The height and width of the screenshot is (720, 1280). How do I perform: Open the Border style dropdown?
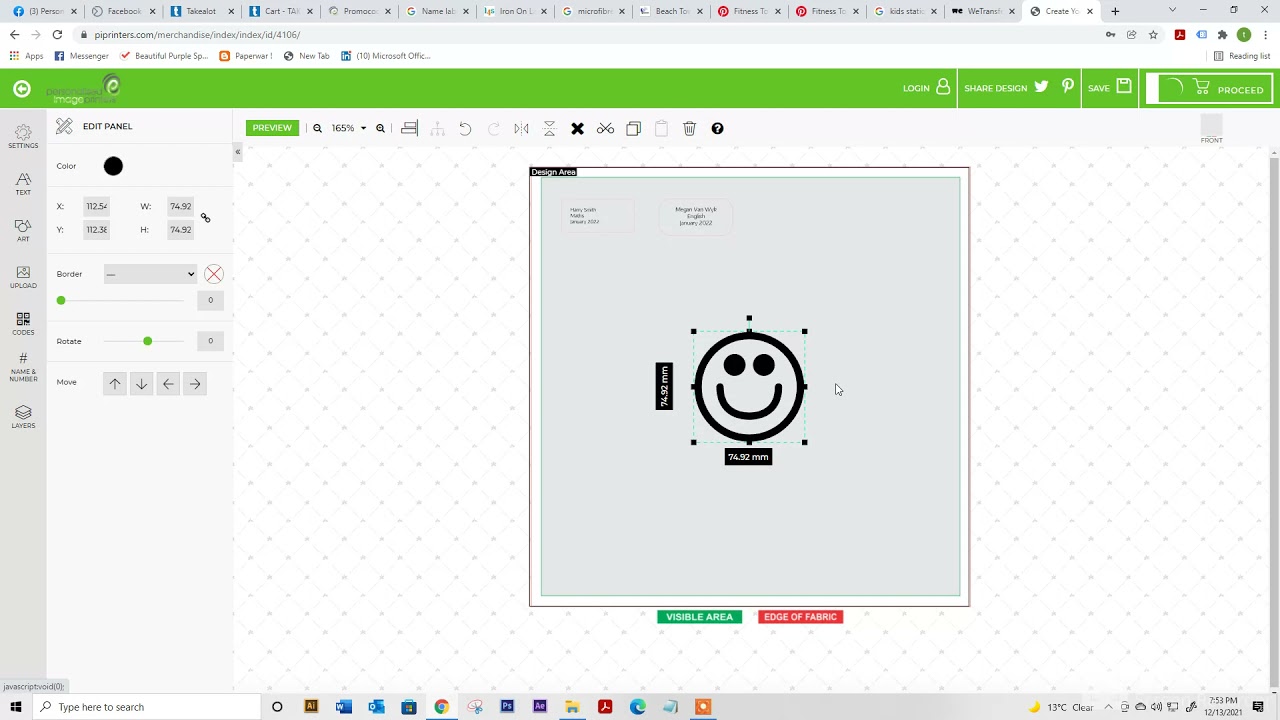(x=150, y=274)
